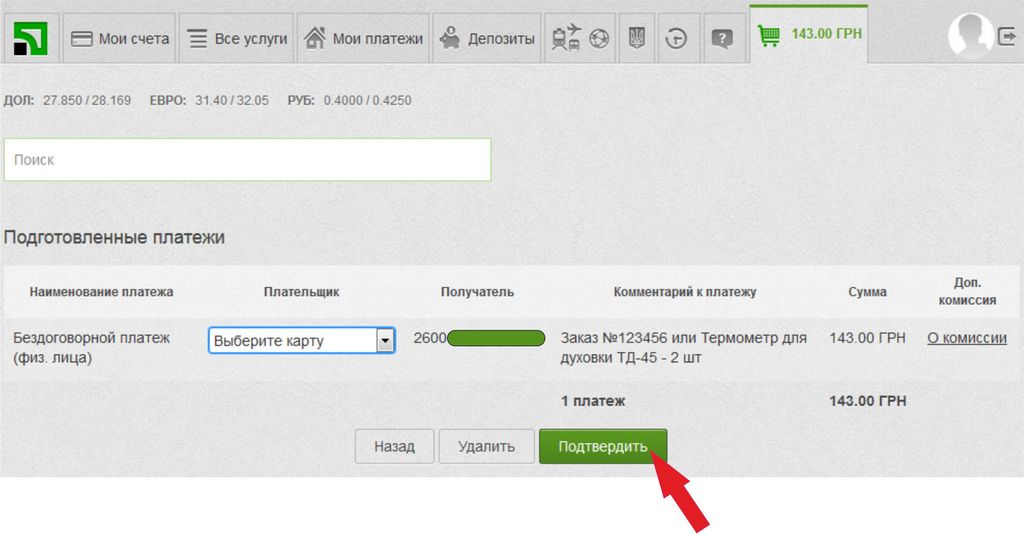Click the recipient account starting with 2600
Image resolution: width=1024 pixels, height=534 pixels.
click(x=479, y=338)
